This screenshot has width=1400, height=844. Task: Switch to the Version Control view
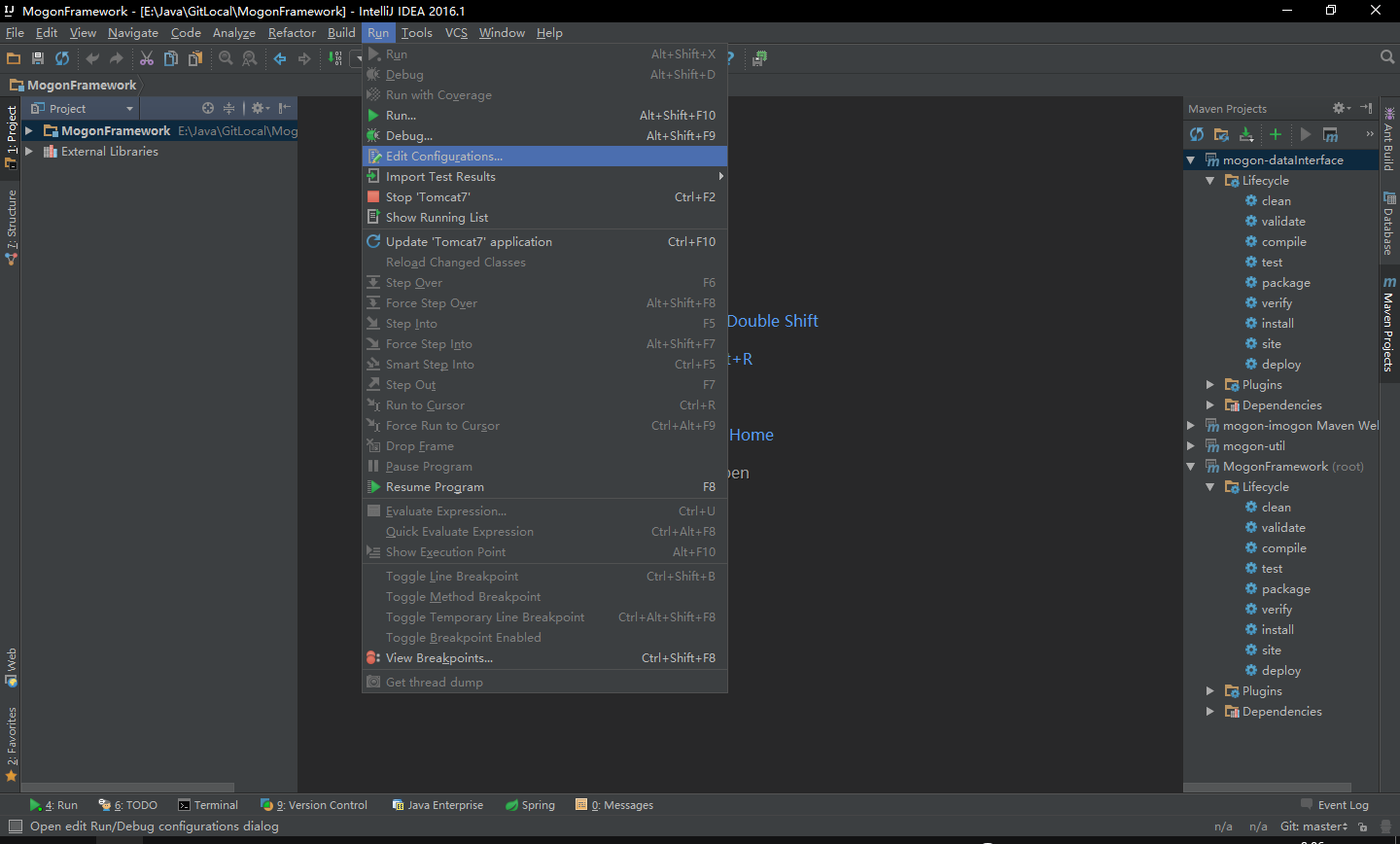coord(314,804)
